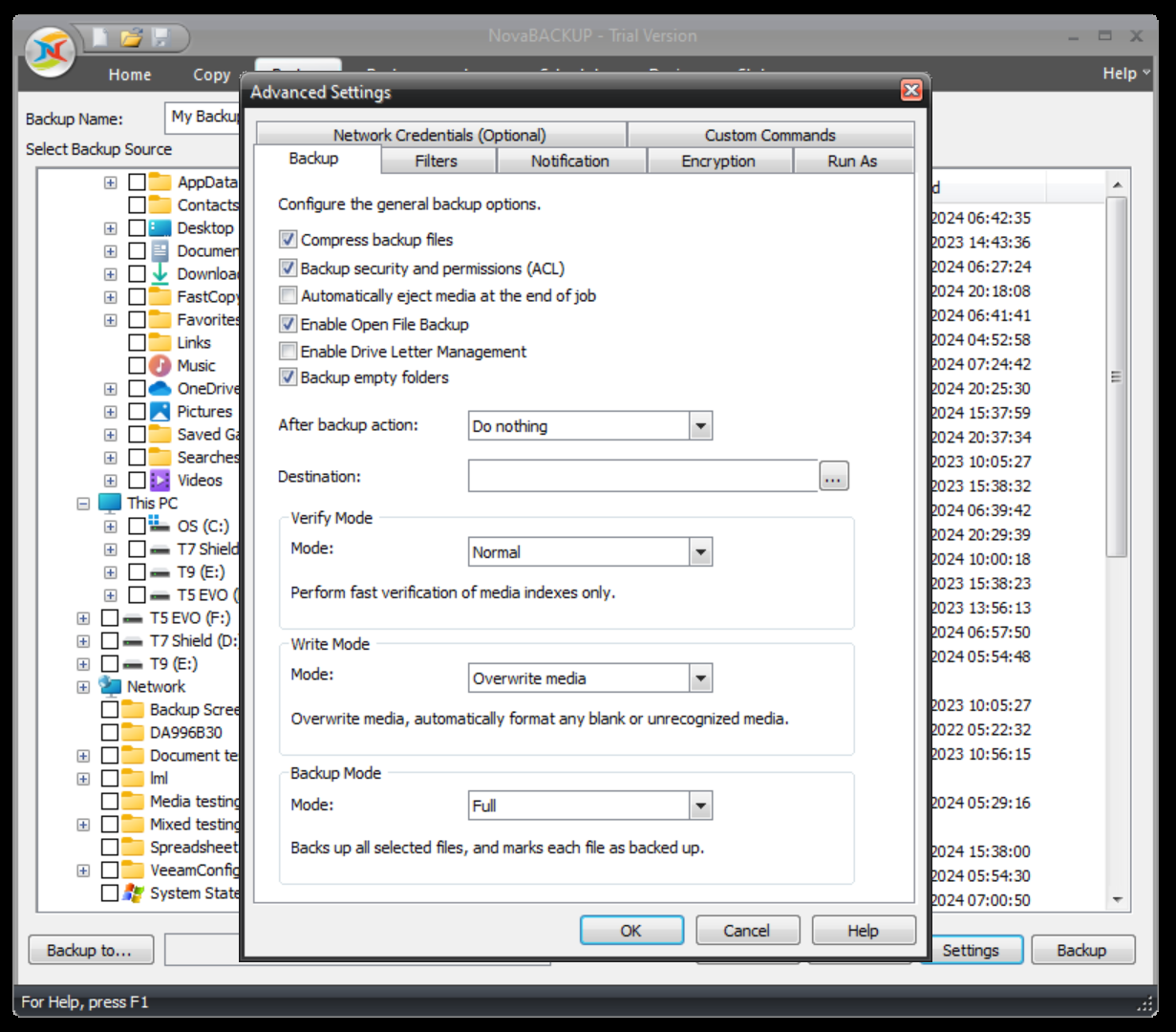Switch to the Encryption tab
1176x1032 pixels.
(x=718, y=161)
